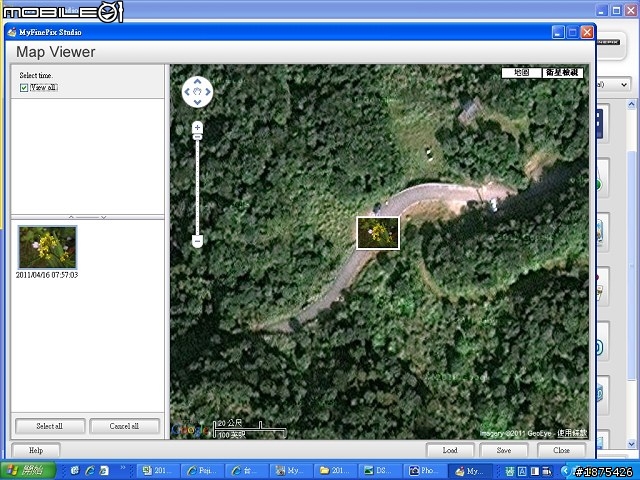The image size is (640, 480).
Task: Zoom in with the plus button
Action: coord(198,127)
